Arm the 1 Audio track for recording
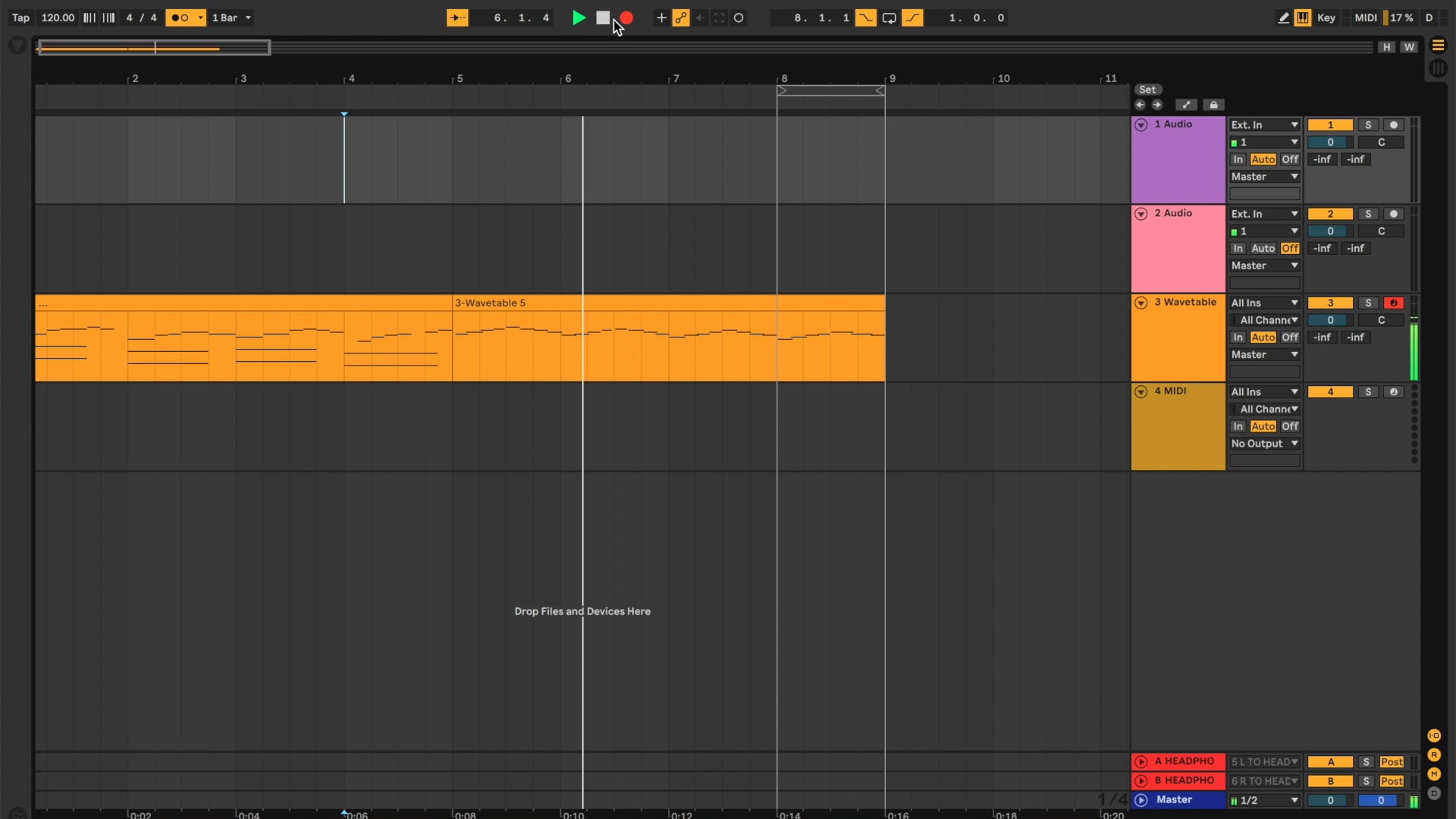The width and height of the screenshot is (1456, 819). click(1394, 125)
